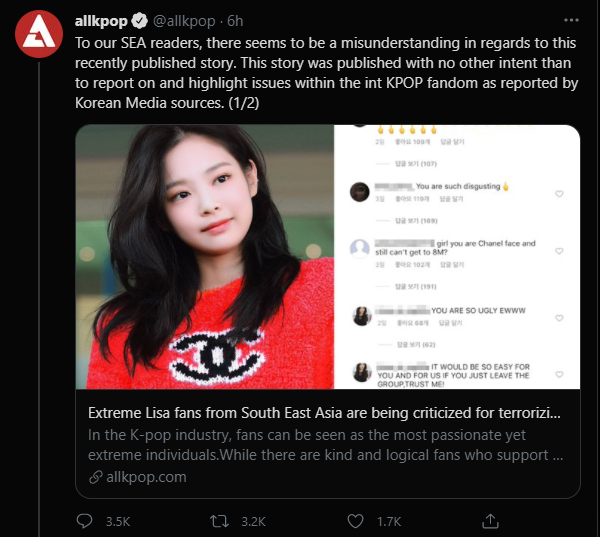Open the share menu for this tweet

[490, 520]
